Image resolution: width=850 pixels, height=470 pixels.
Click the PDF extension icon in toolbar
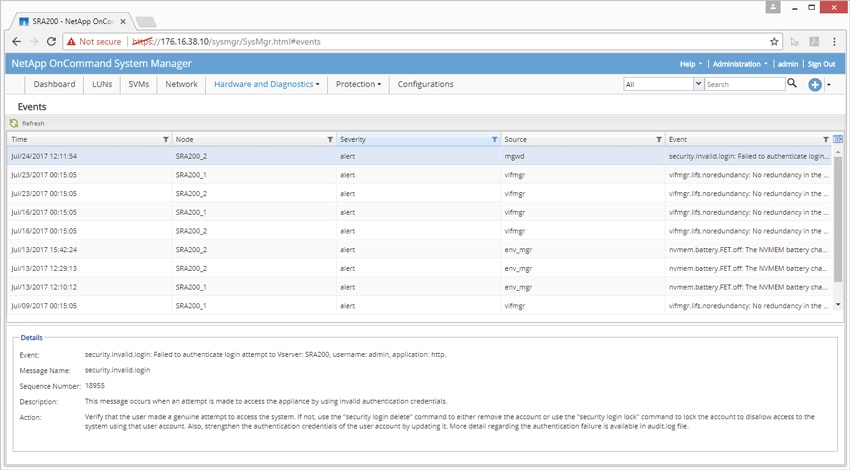[814, 42]
